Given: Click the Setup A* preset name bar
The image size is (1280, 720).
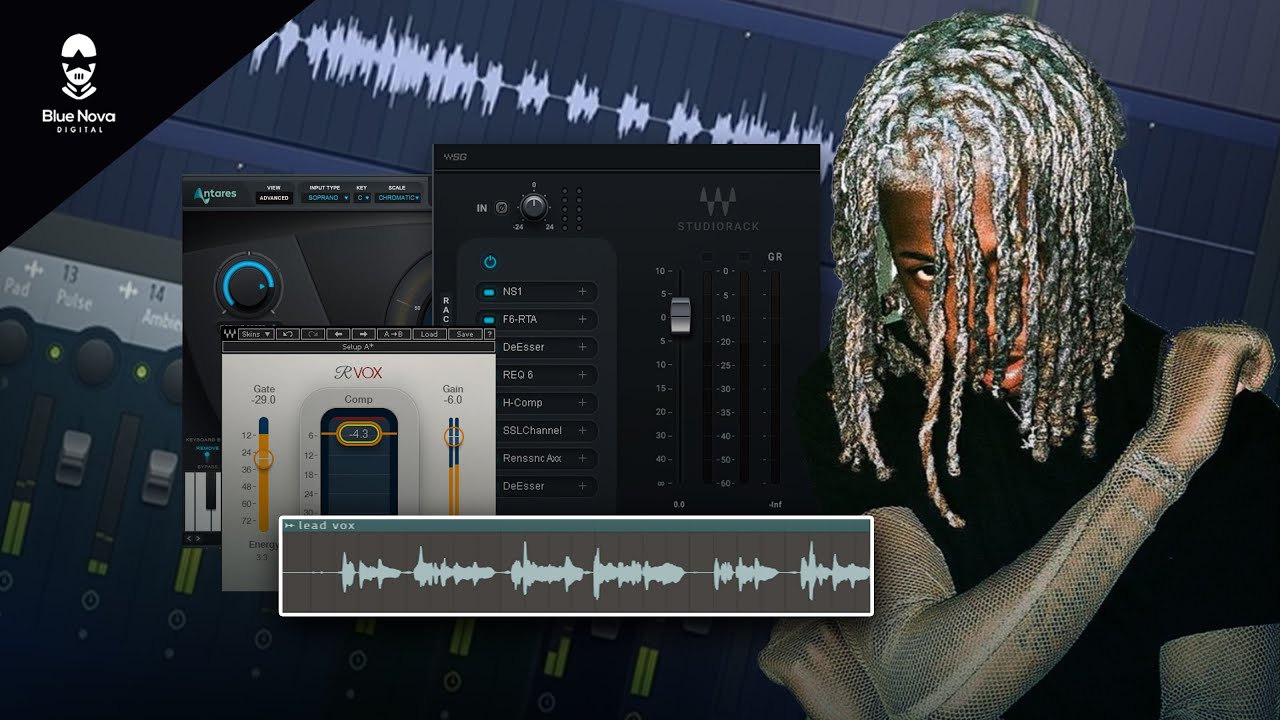Looking at the screenshot, I should (x=358, y=347).
